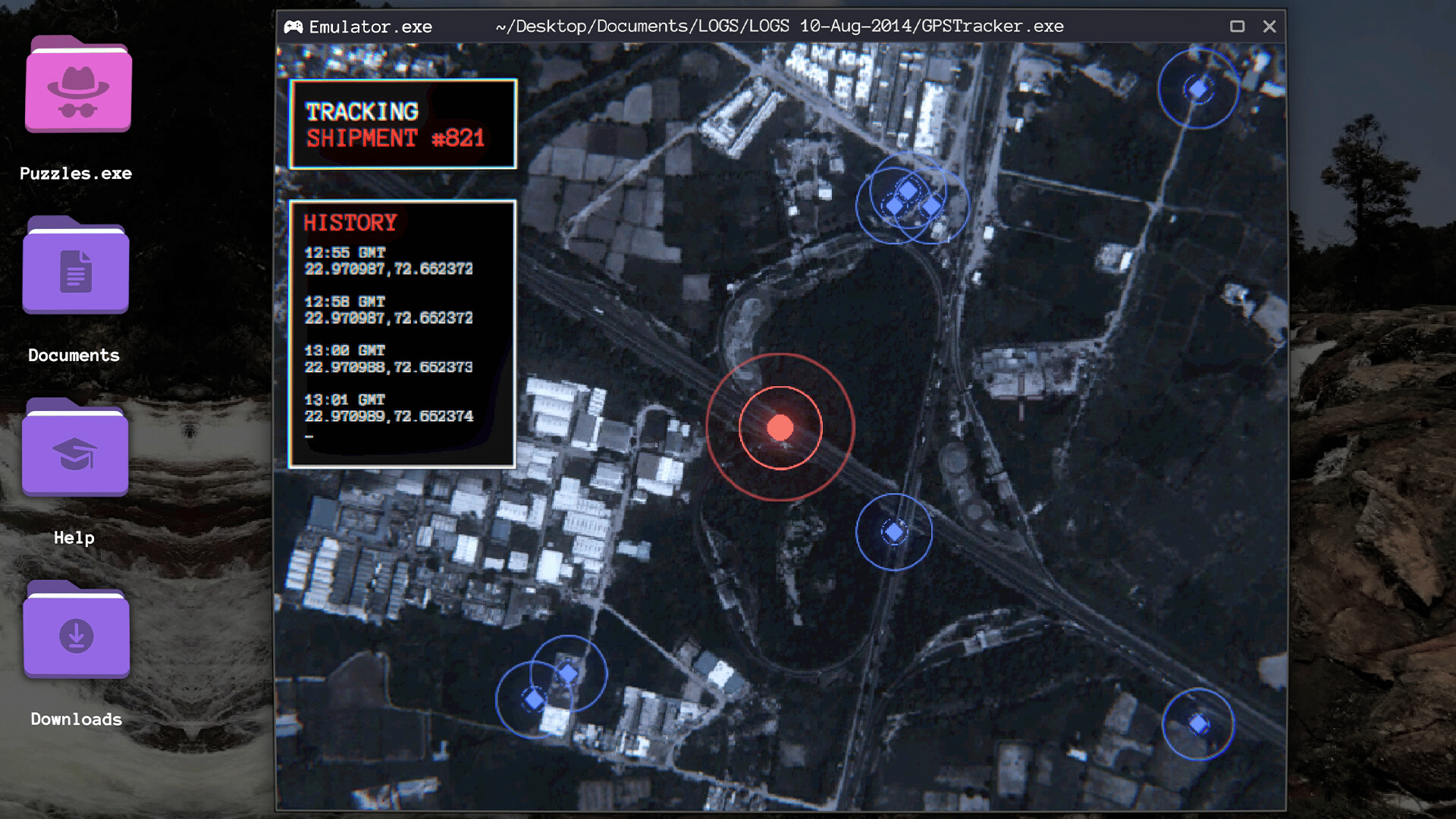Click the gamepad icon beside Emulator.exe

[x=293, y=27]
